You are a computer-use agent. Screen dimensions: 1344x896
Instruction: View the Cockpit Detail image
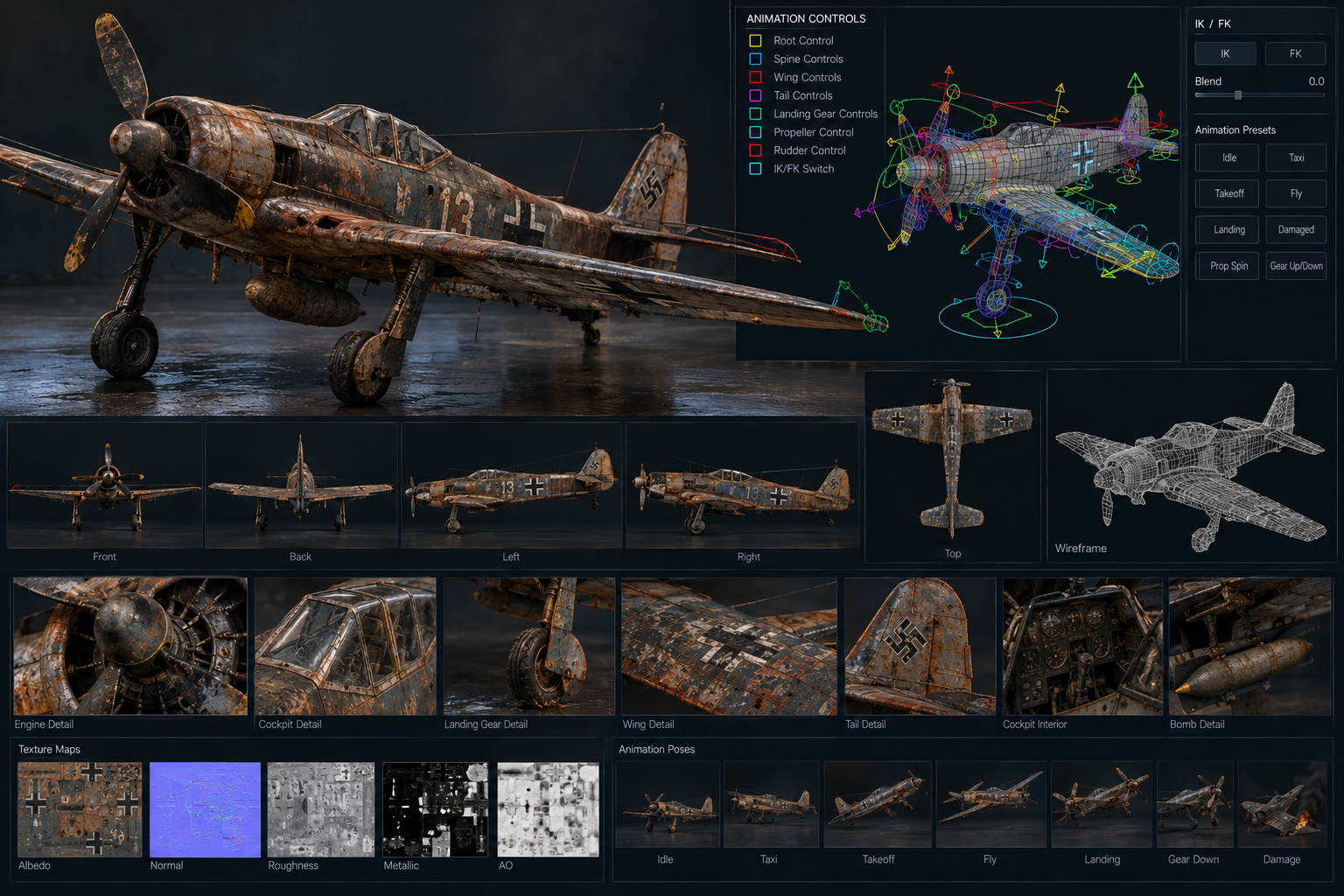coord(346,646)
